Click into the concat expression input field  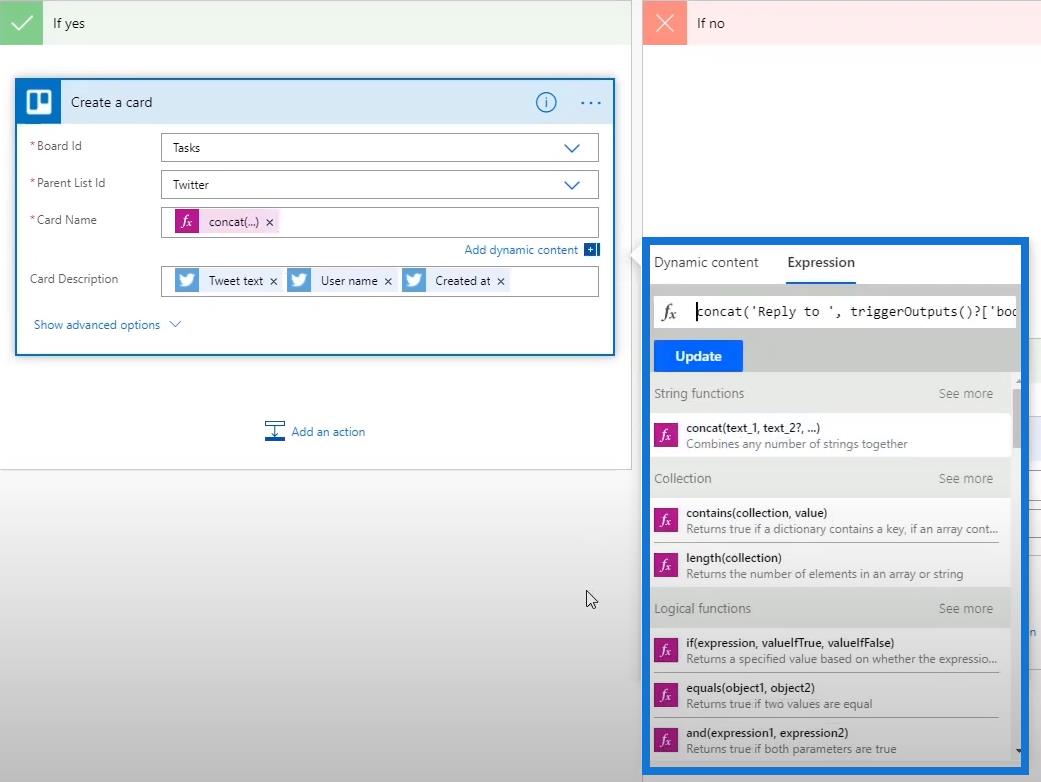tap(855, 311)
